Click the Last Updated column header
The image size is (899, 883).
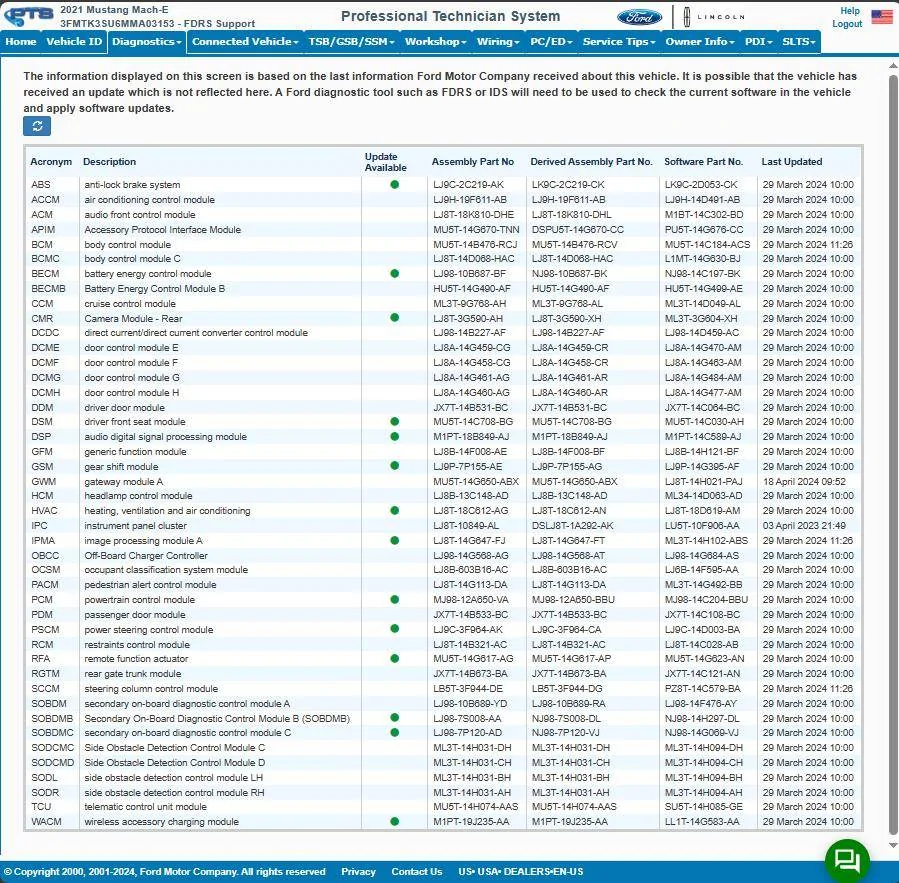792,162
